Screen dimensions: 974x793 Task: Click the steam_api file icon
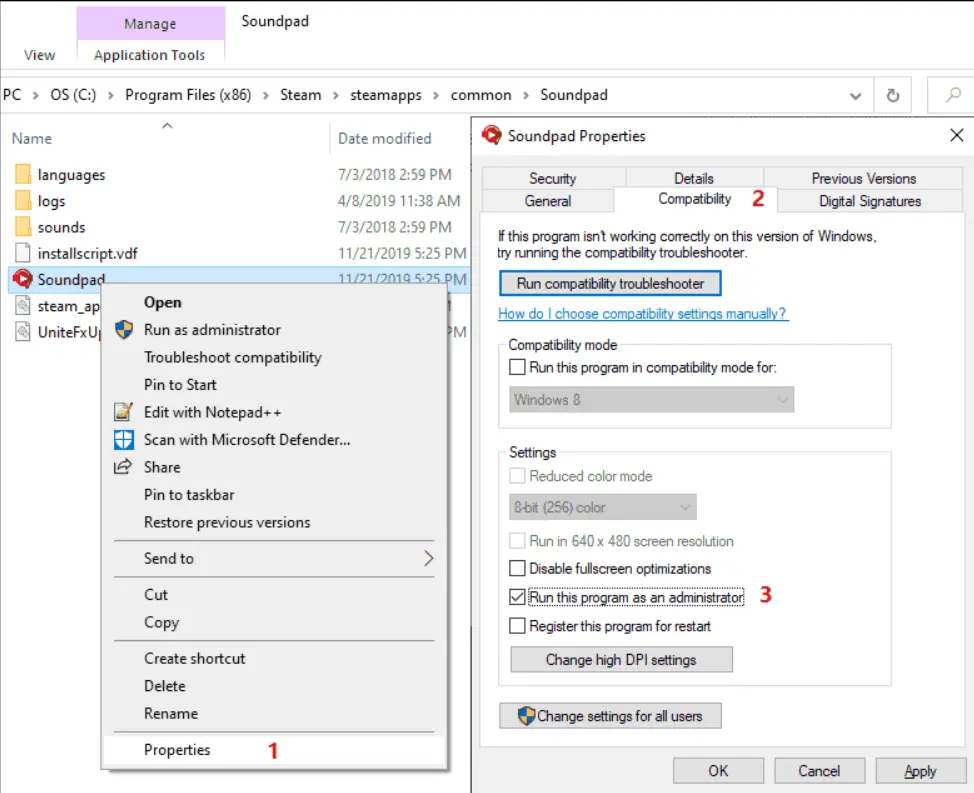click(x=23, y=306)
